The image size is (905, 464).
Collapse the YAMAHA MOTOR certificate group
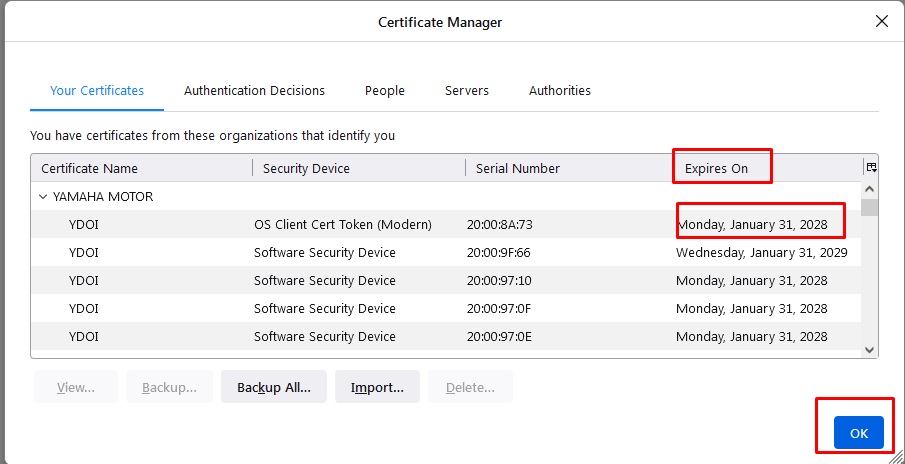[x=43, y=197]
